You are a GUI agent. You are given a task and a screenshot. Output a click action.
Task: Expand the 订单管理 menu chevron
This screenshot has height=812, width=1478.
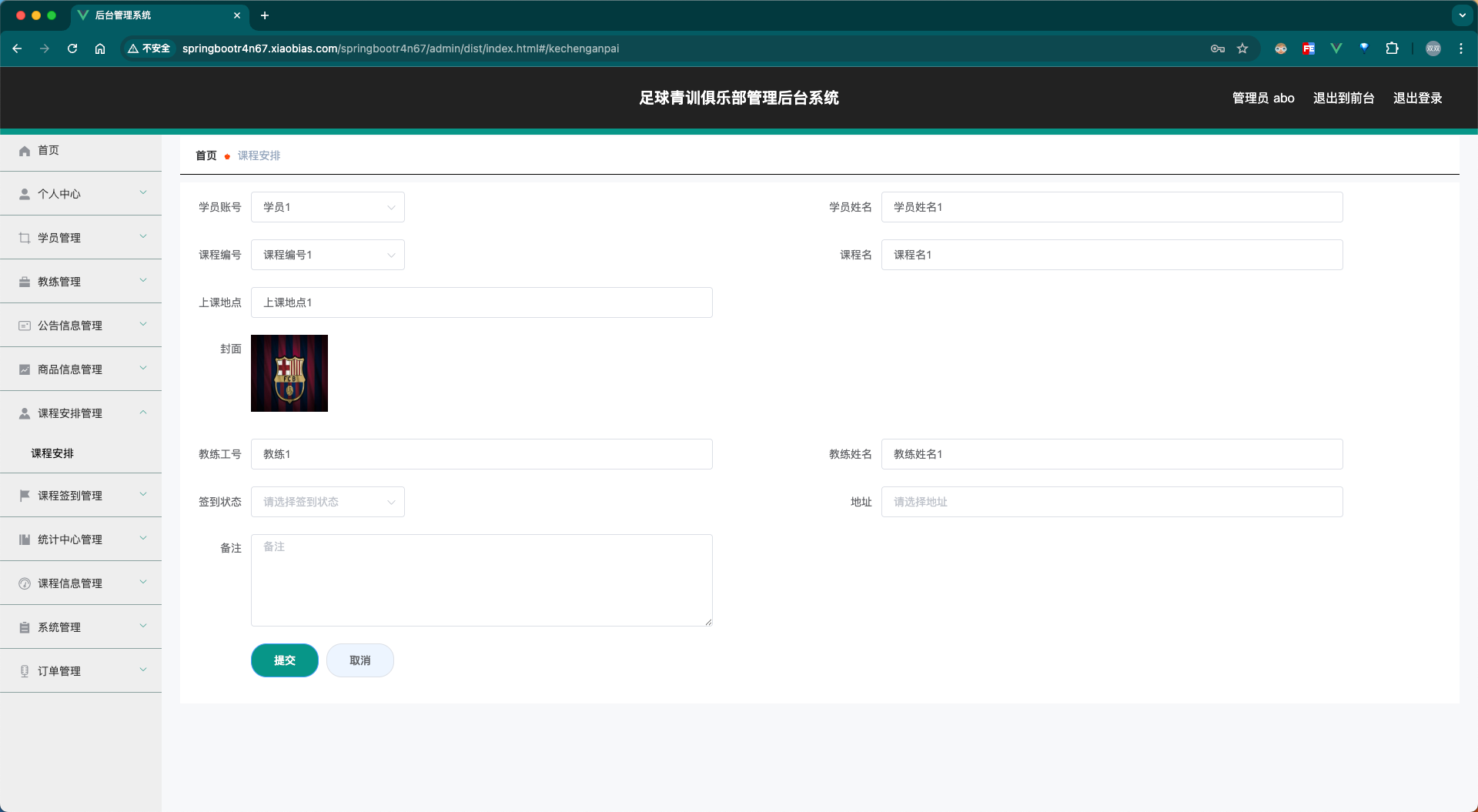tap(143, 670)
